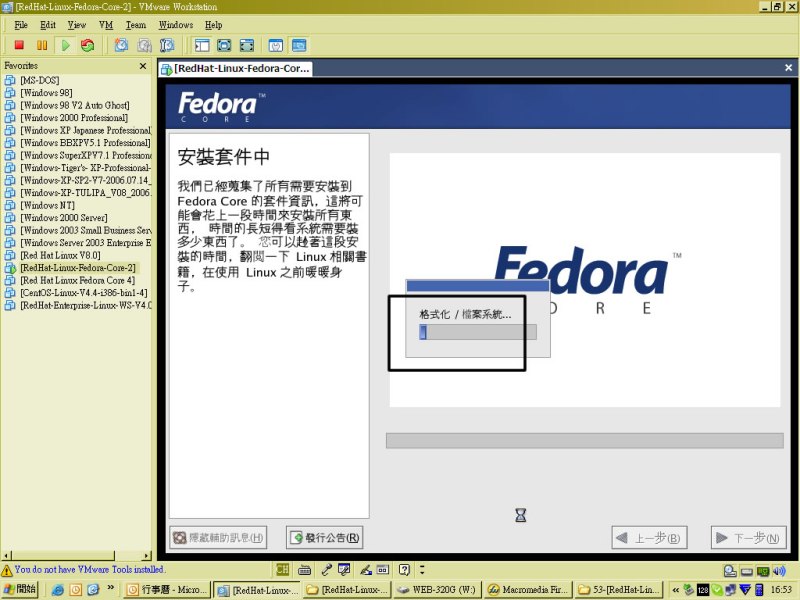Select [MS-DOS] in Favorites
The image size is (800, 600).
click(x=40, y=80)
